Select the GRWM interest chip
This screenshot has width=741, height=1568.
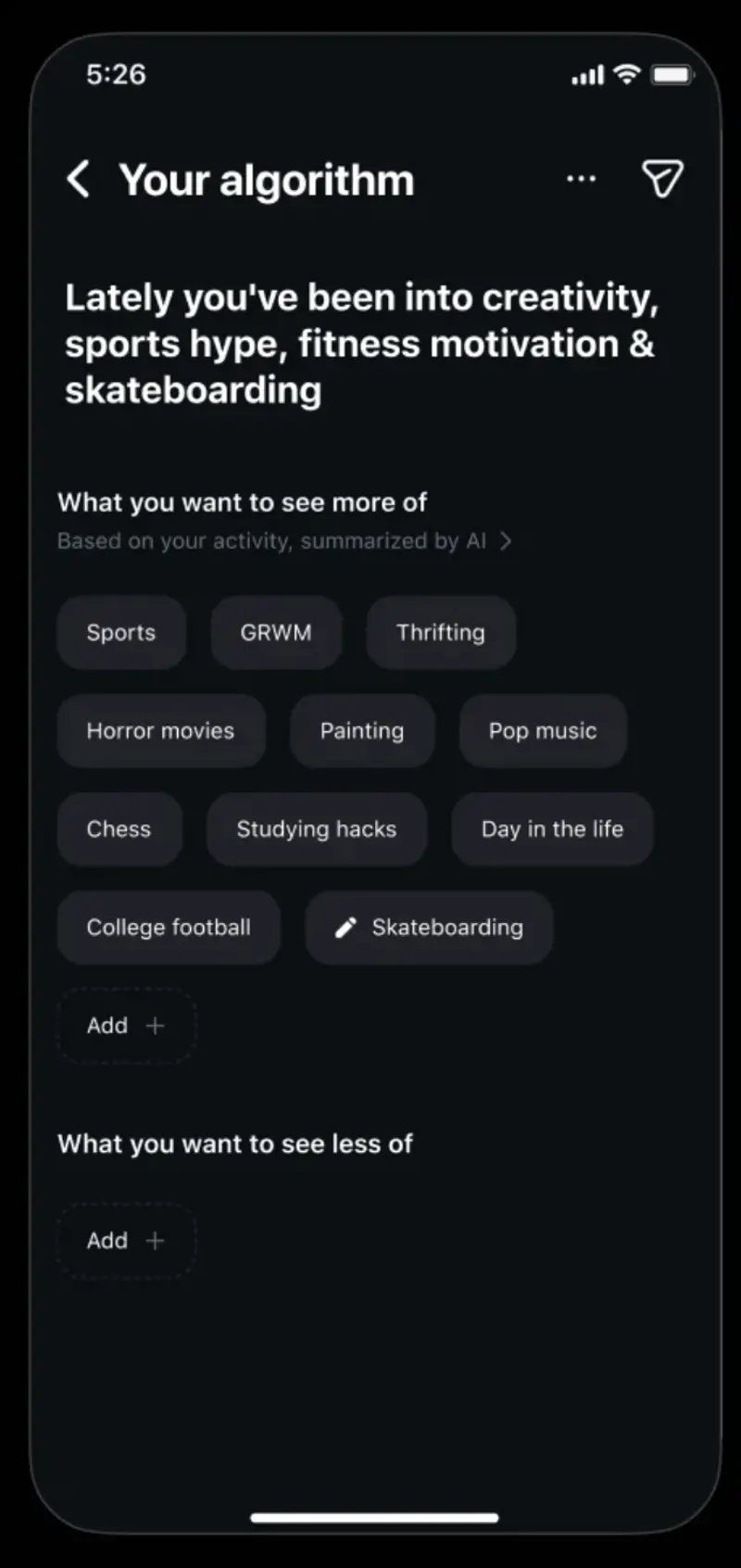tap(276, 633)
